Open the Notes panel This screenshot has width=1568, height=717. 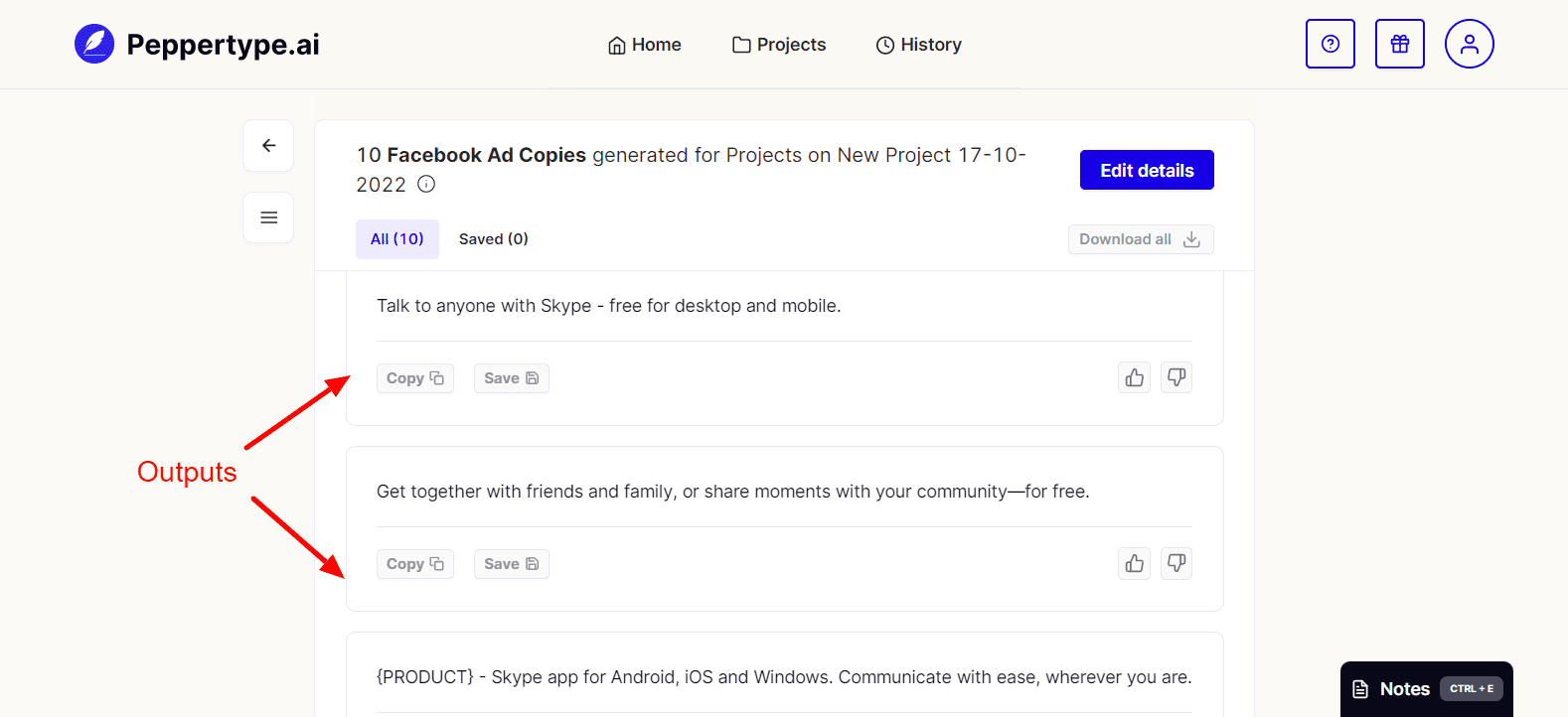[1425, 688]
